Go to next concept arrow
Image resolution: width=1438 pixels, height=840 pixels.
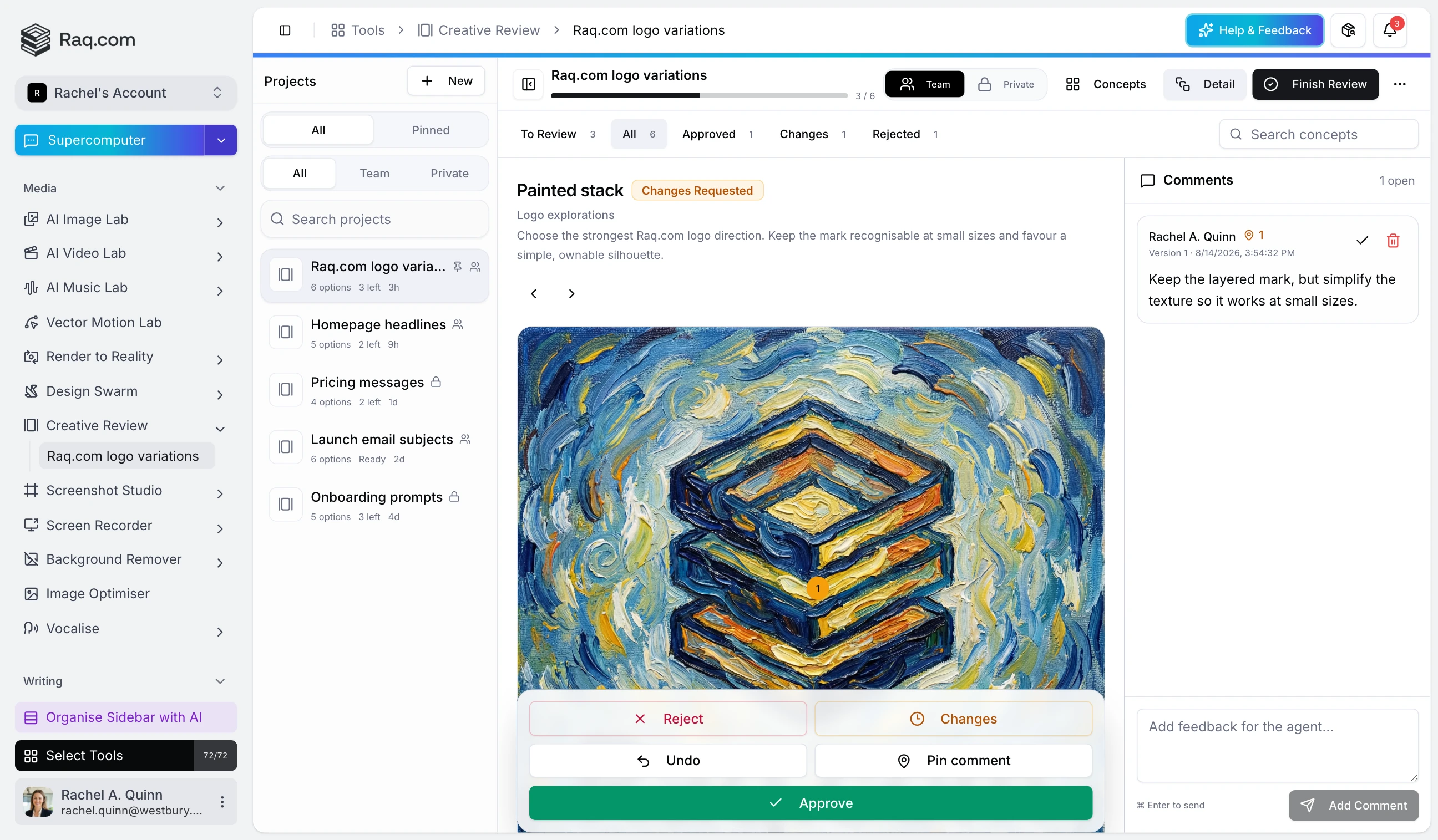click(x=571, y=294)
